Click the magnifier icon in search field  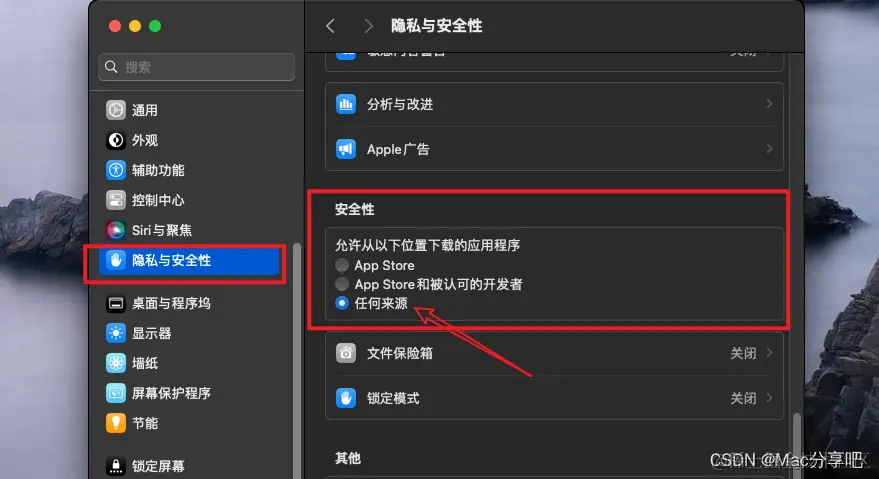pyautogui.click(x=111, y=67)
